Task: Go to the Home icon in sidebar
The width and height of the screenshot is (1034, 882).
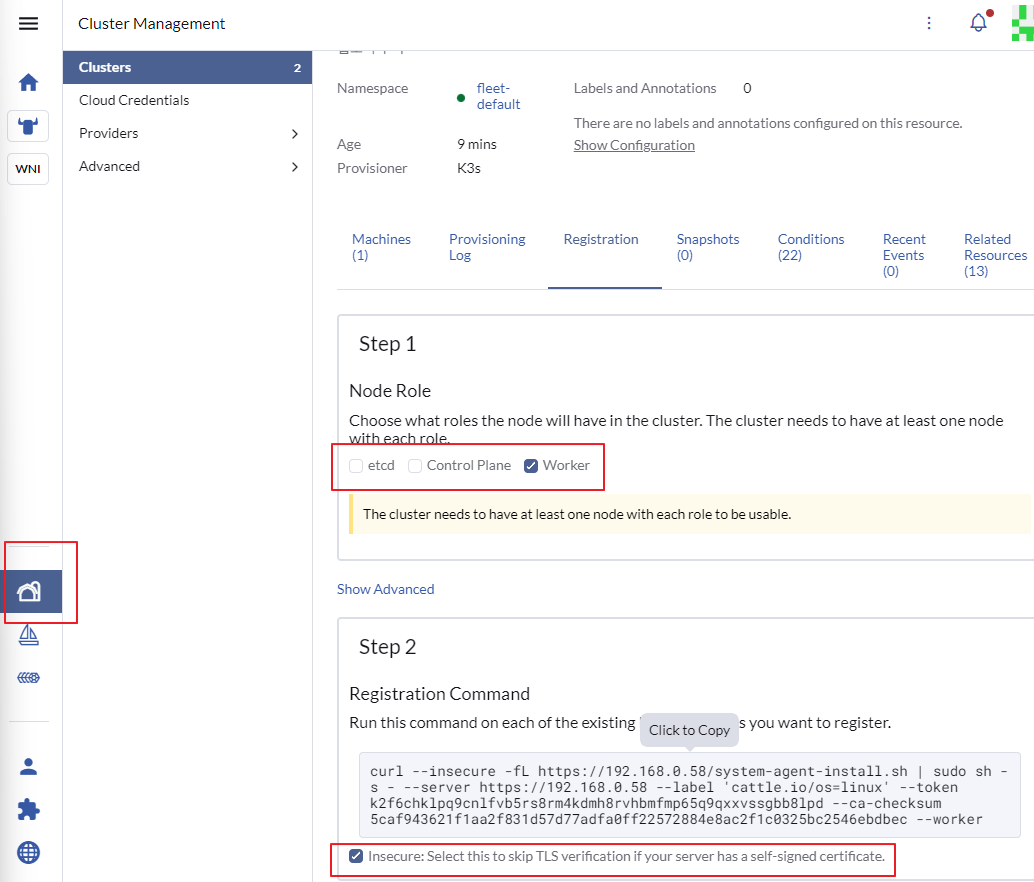Action: 28,82
